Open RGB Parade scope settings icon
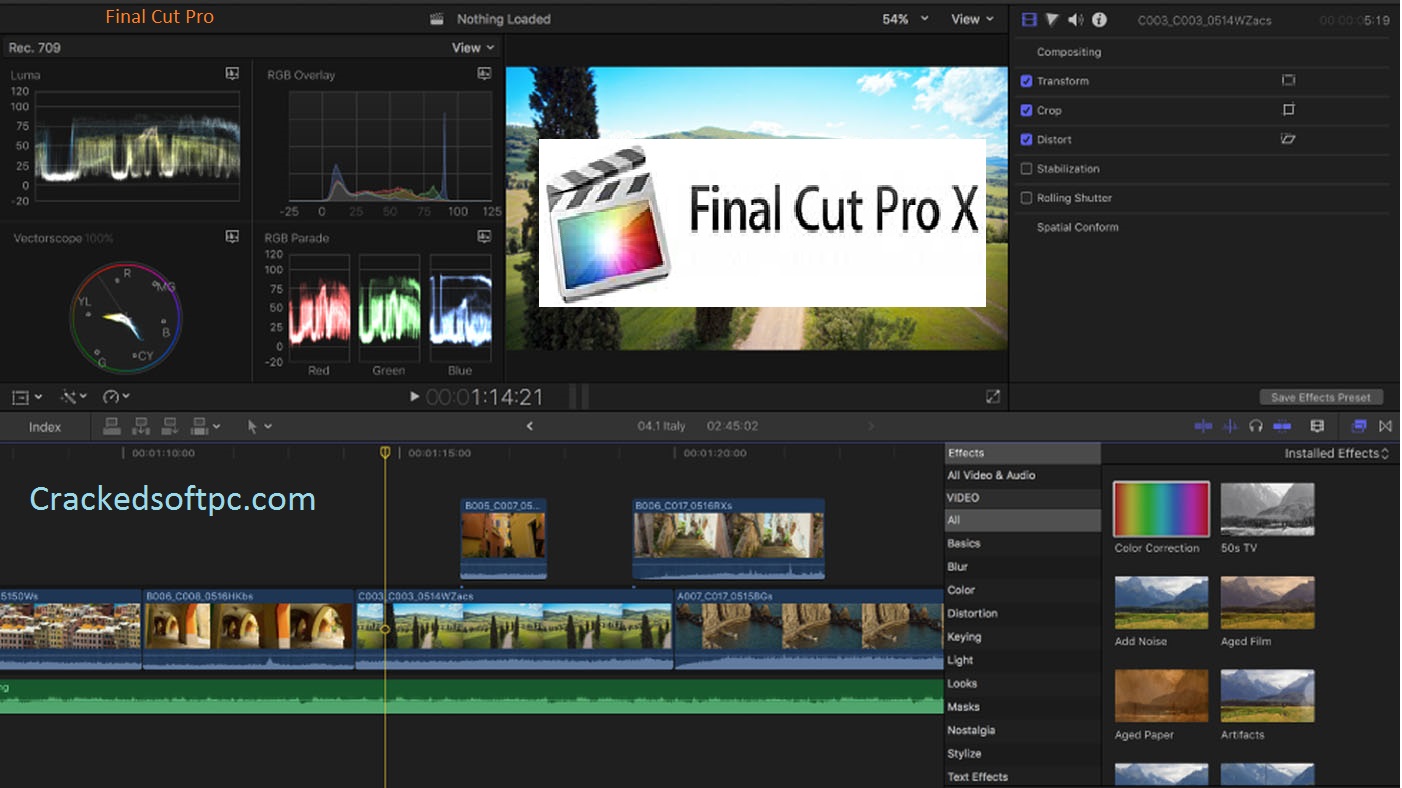 pyautogui.click(x=484, y=237)
